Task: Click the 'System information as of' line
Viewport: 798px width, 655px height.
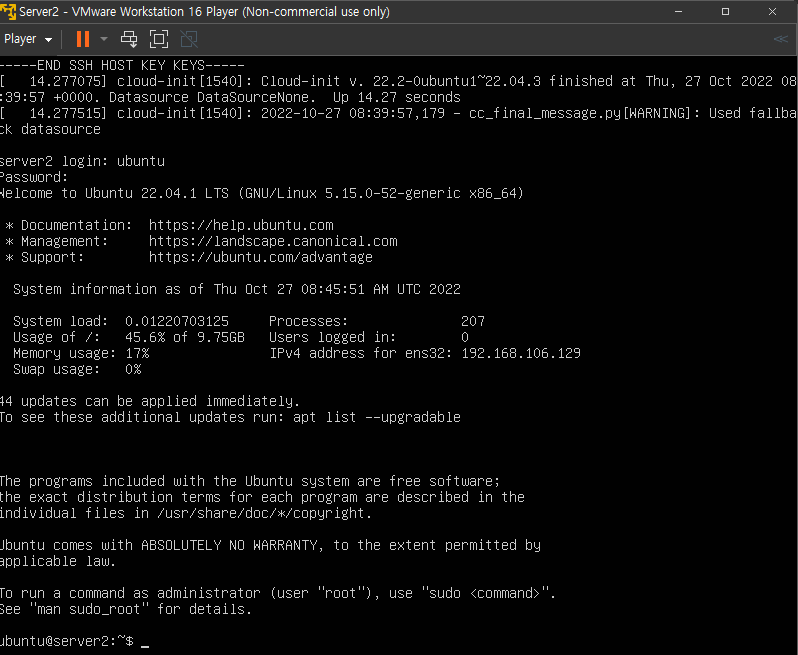Action: pyautogui.click(x=237, y=289)
